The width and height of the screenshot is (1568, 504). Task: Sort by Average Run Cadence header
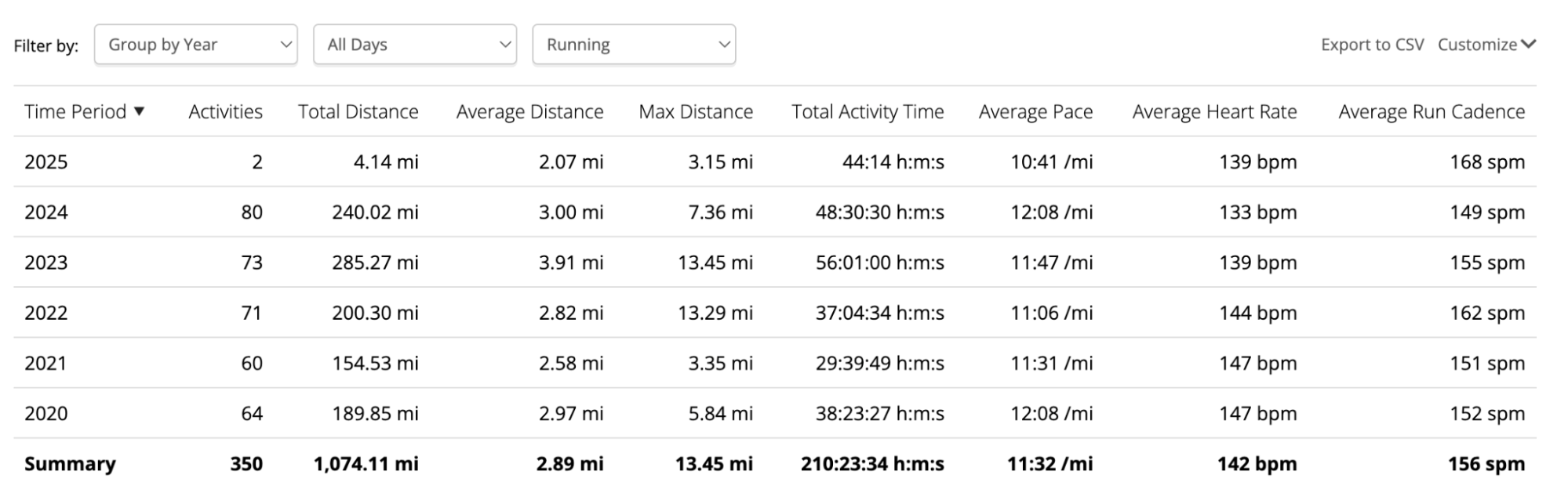1432,112
